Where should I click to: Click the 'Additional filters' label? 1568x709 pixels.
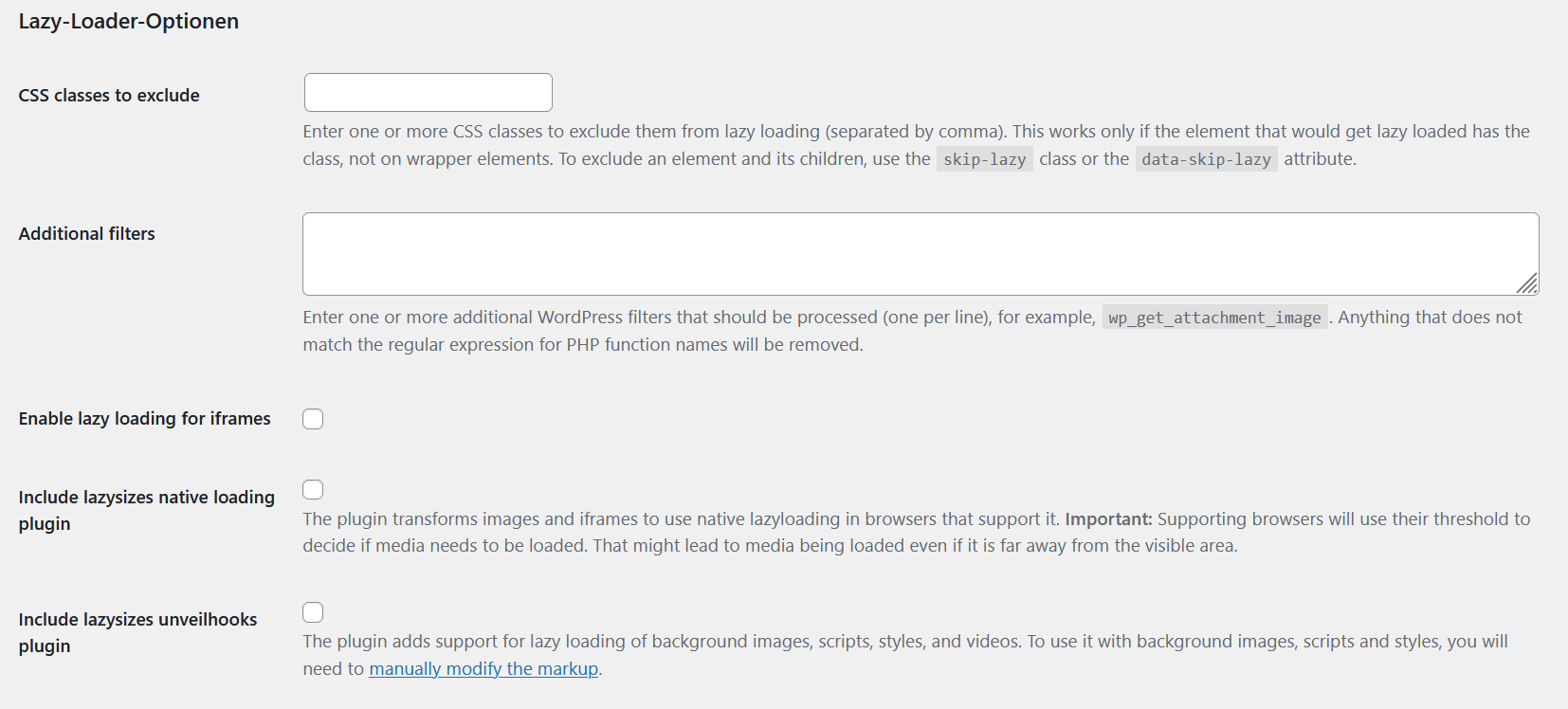point(86,234)
